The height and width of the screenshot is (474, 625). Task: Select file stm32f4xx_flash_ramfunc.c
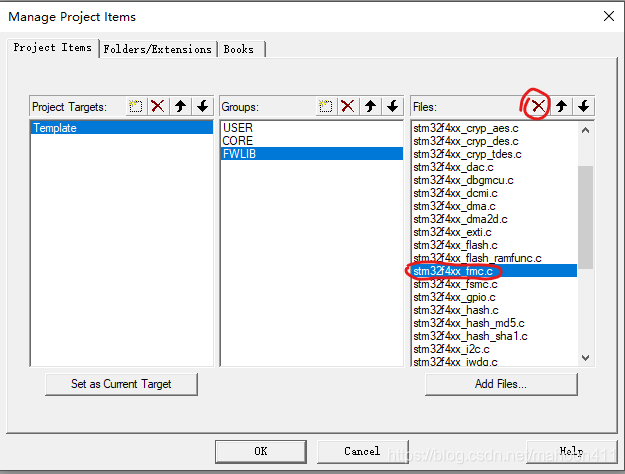(495, 258)
